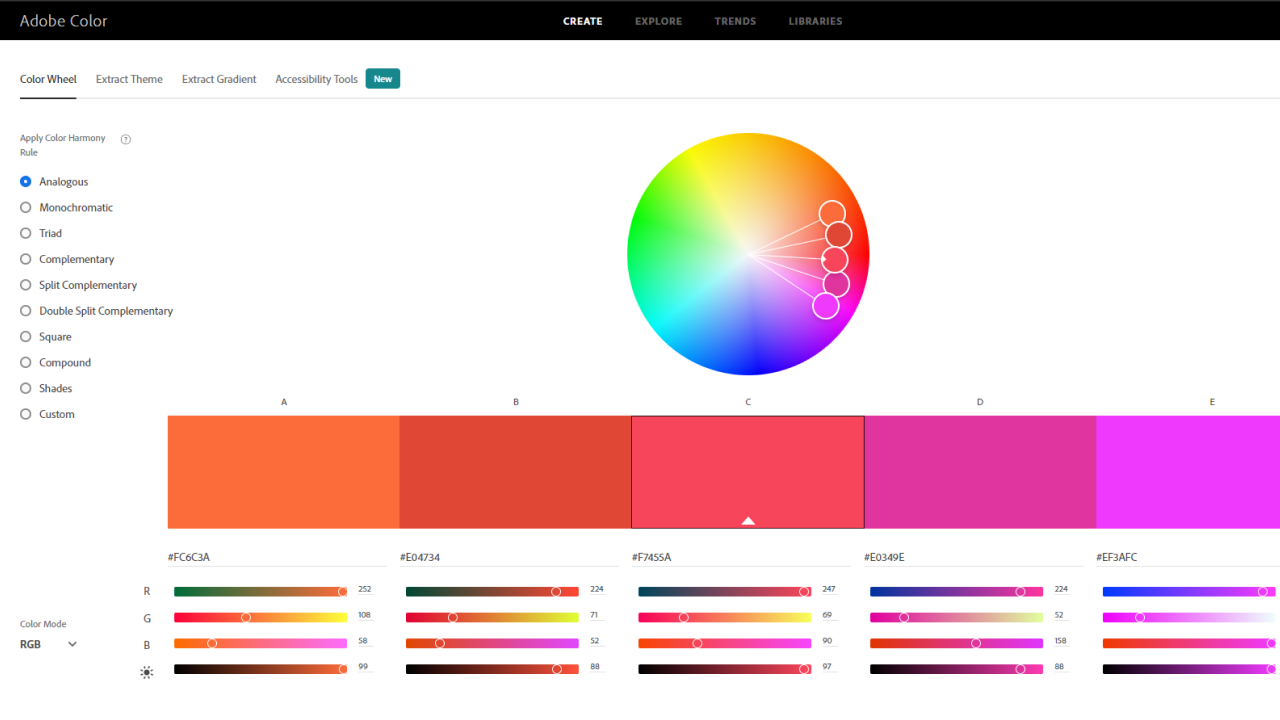1280x720 pixels.
Task: Open the Explore menu item
Action: pos(658,21)
